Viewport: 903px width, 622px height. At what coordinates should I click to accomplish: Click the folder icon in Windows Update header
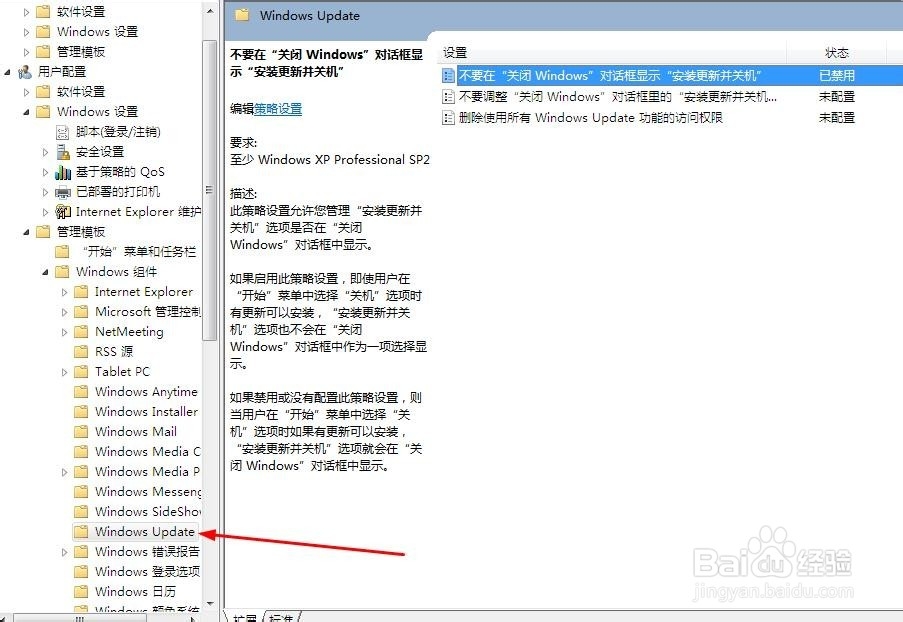pyautogui.click(x=242, y=15)
